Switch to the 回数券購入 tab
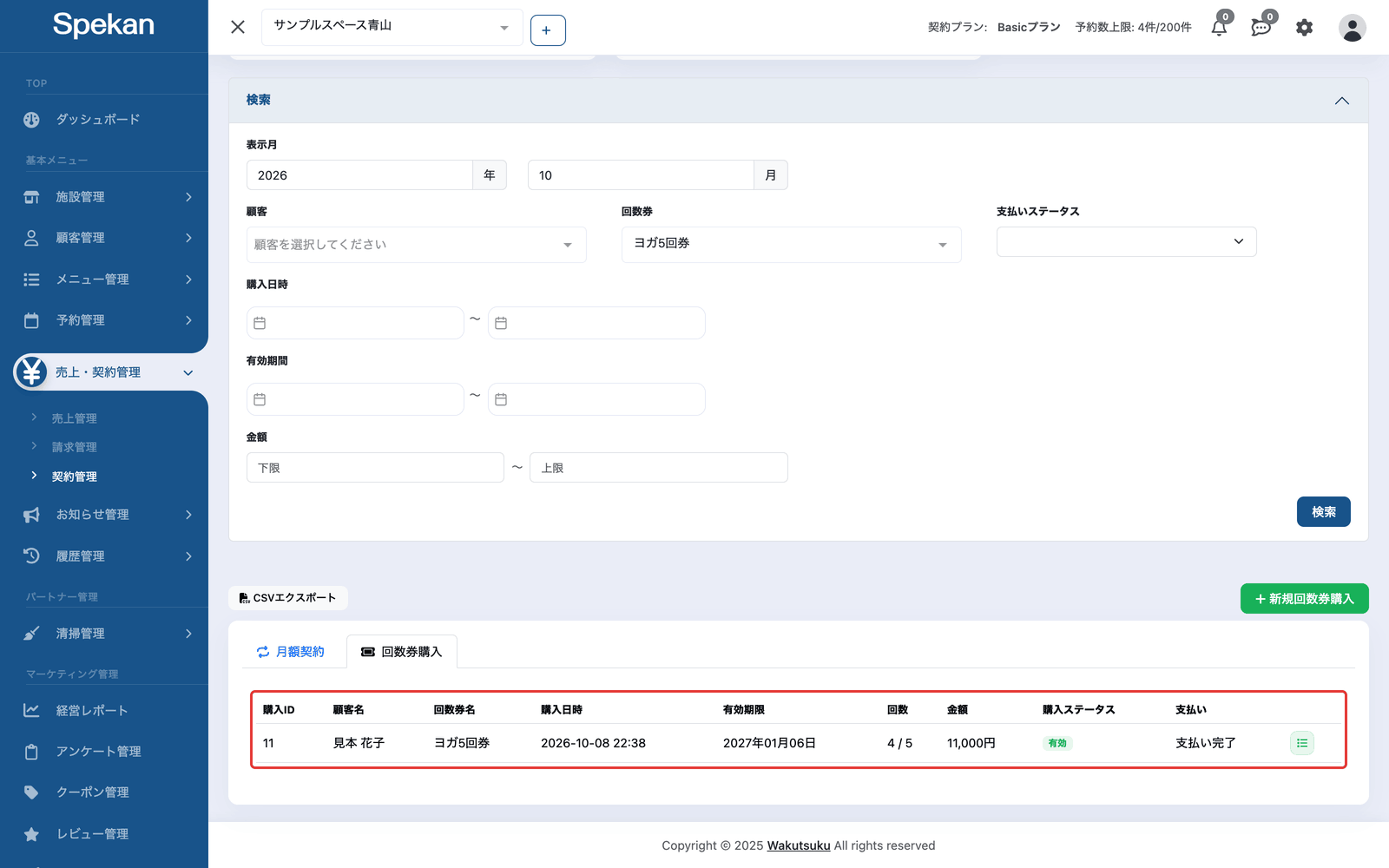Screen dimensions: 1389x868 coord(402,652)
